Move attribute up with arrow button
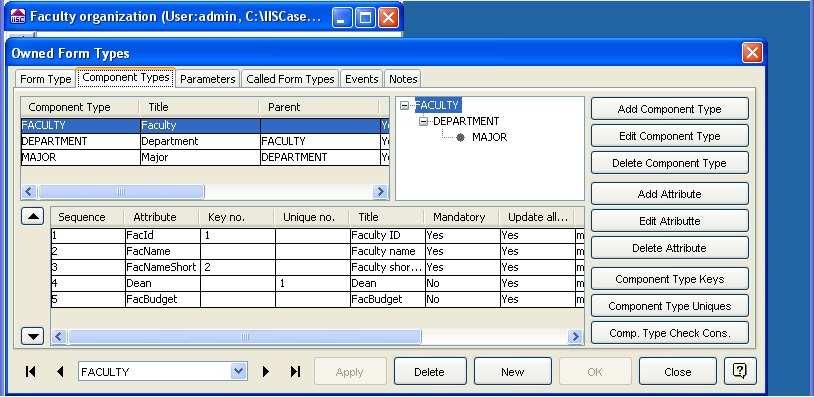Viewport: 814px width, 397px height. (32, 216)
